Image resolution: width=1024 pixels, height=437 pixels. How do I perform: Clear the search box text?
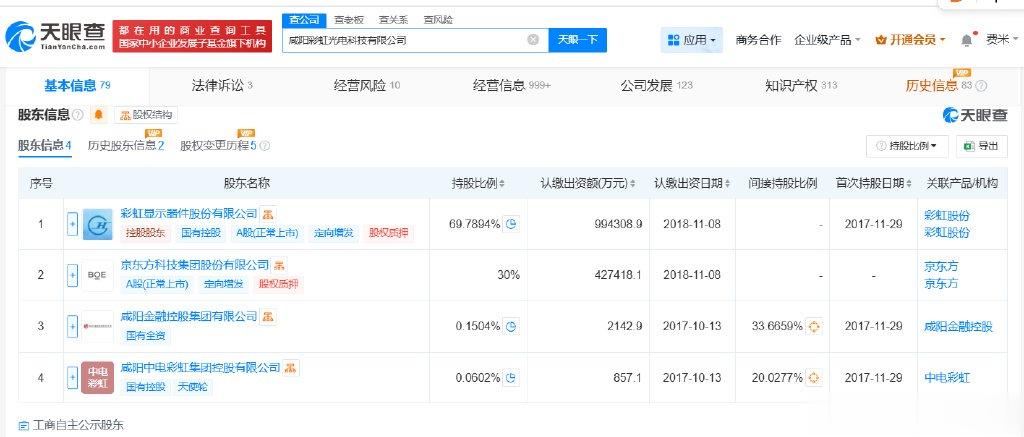click(x=533, y=40)
